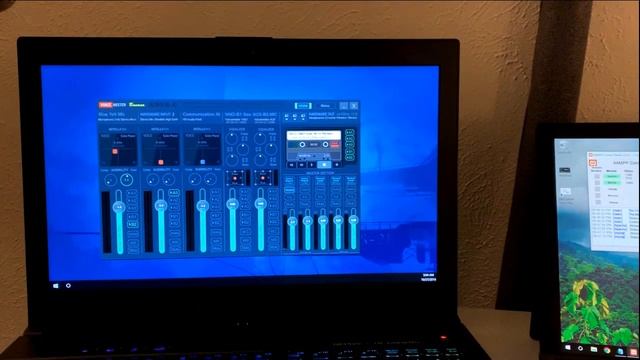Click the Intellipan pad of Communication IN
Image resolution: width=640 pixels, height=360 pixels.
tap(203, 149)
